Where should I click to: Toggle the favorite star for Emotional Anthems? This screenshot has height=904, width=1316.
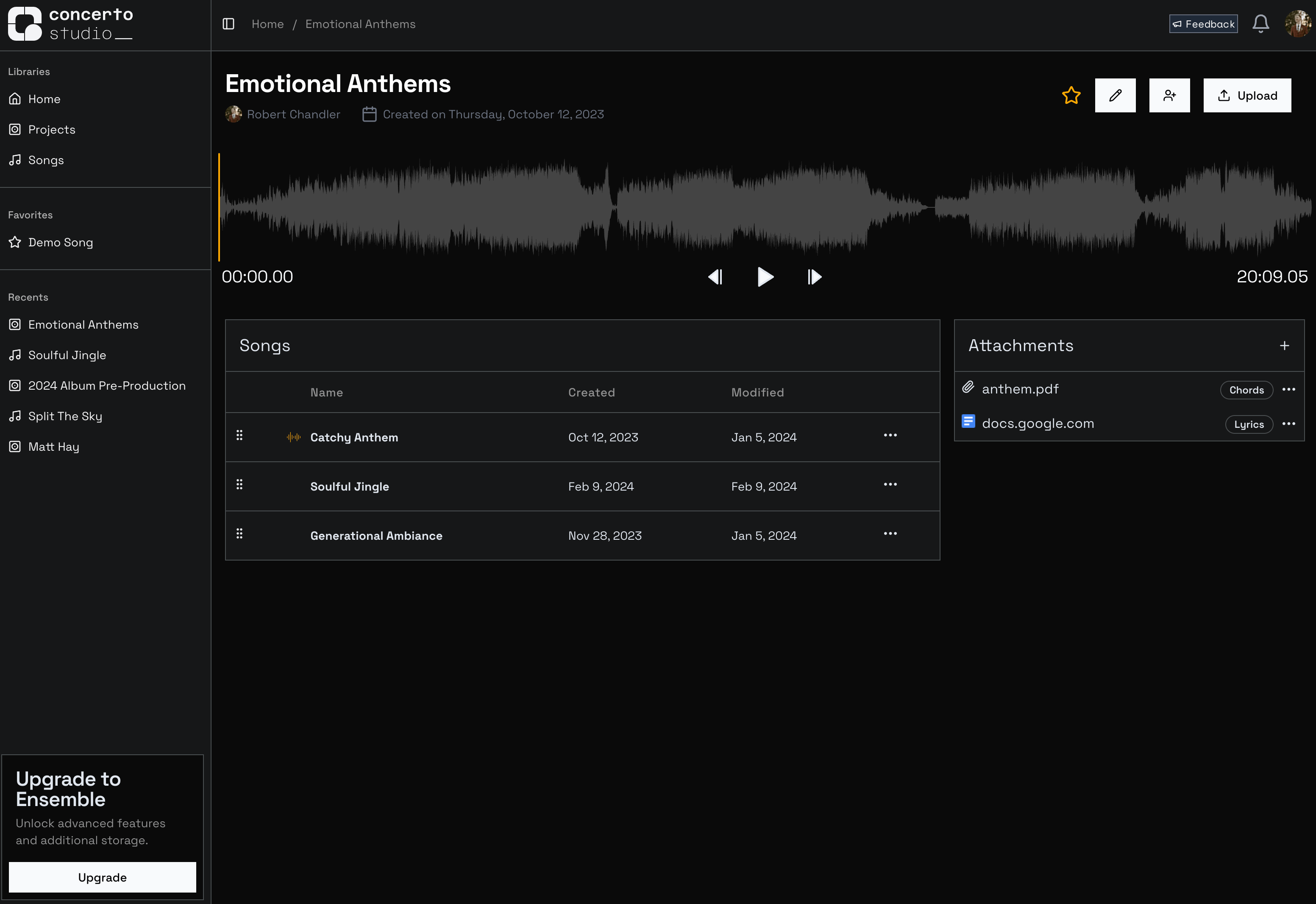point(1071,95)
